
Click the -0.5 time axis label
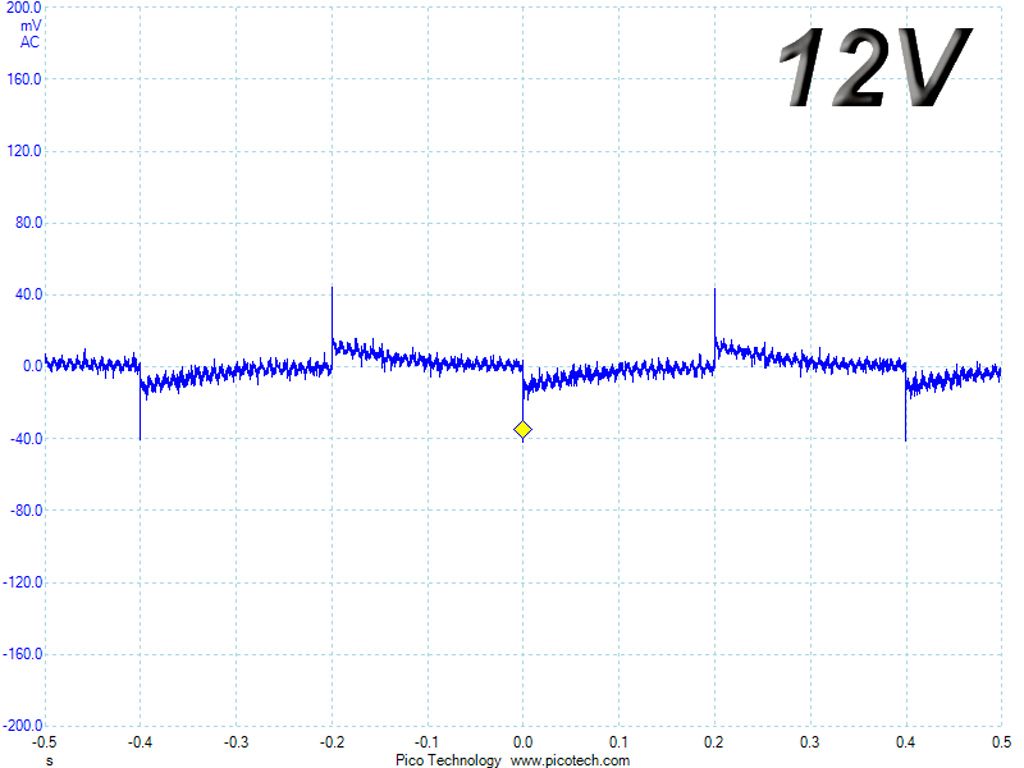(x=44, y=743)
